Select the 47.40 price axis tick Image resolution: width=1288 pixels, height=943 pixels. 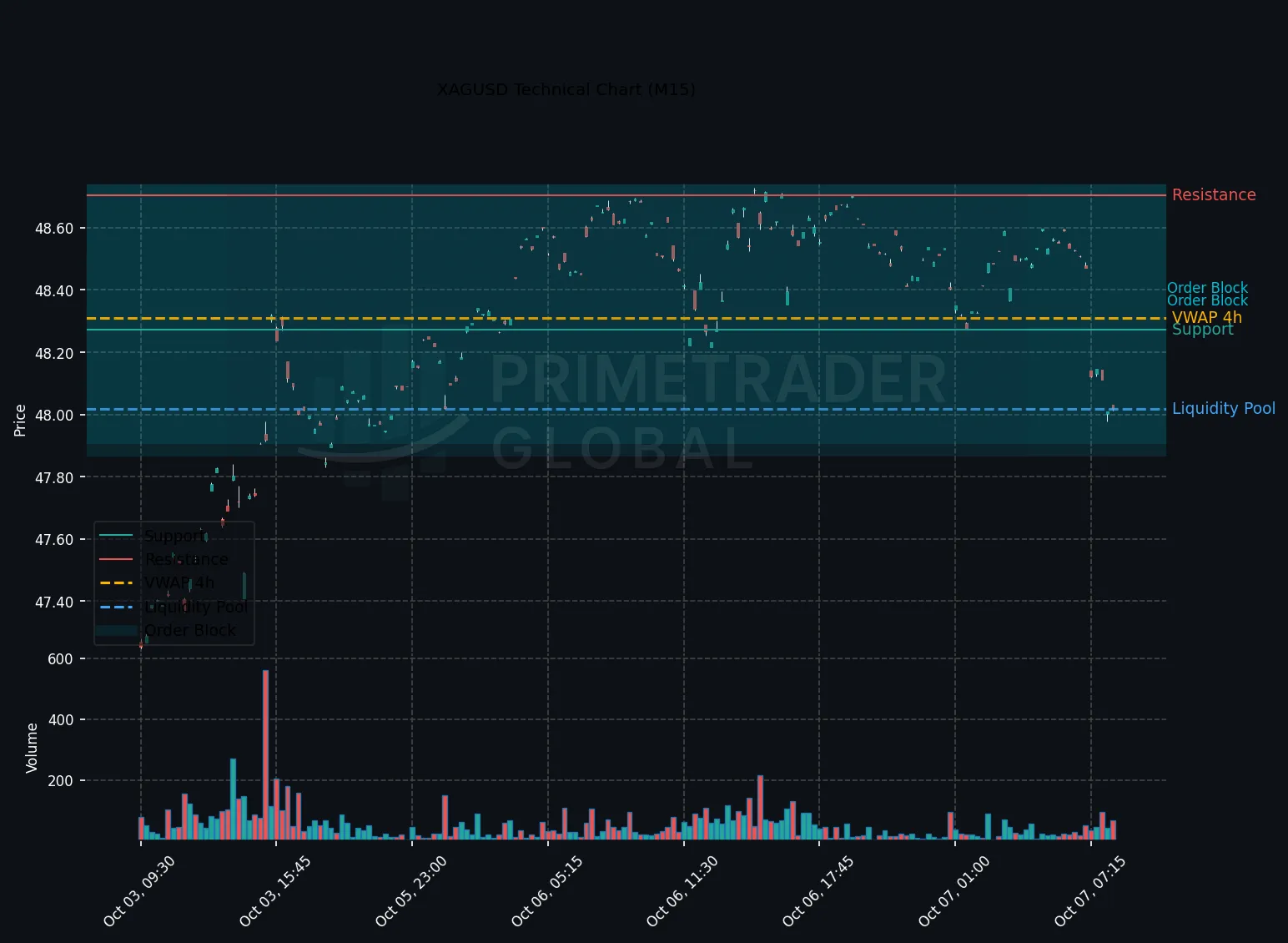(x=54, y=602)
